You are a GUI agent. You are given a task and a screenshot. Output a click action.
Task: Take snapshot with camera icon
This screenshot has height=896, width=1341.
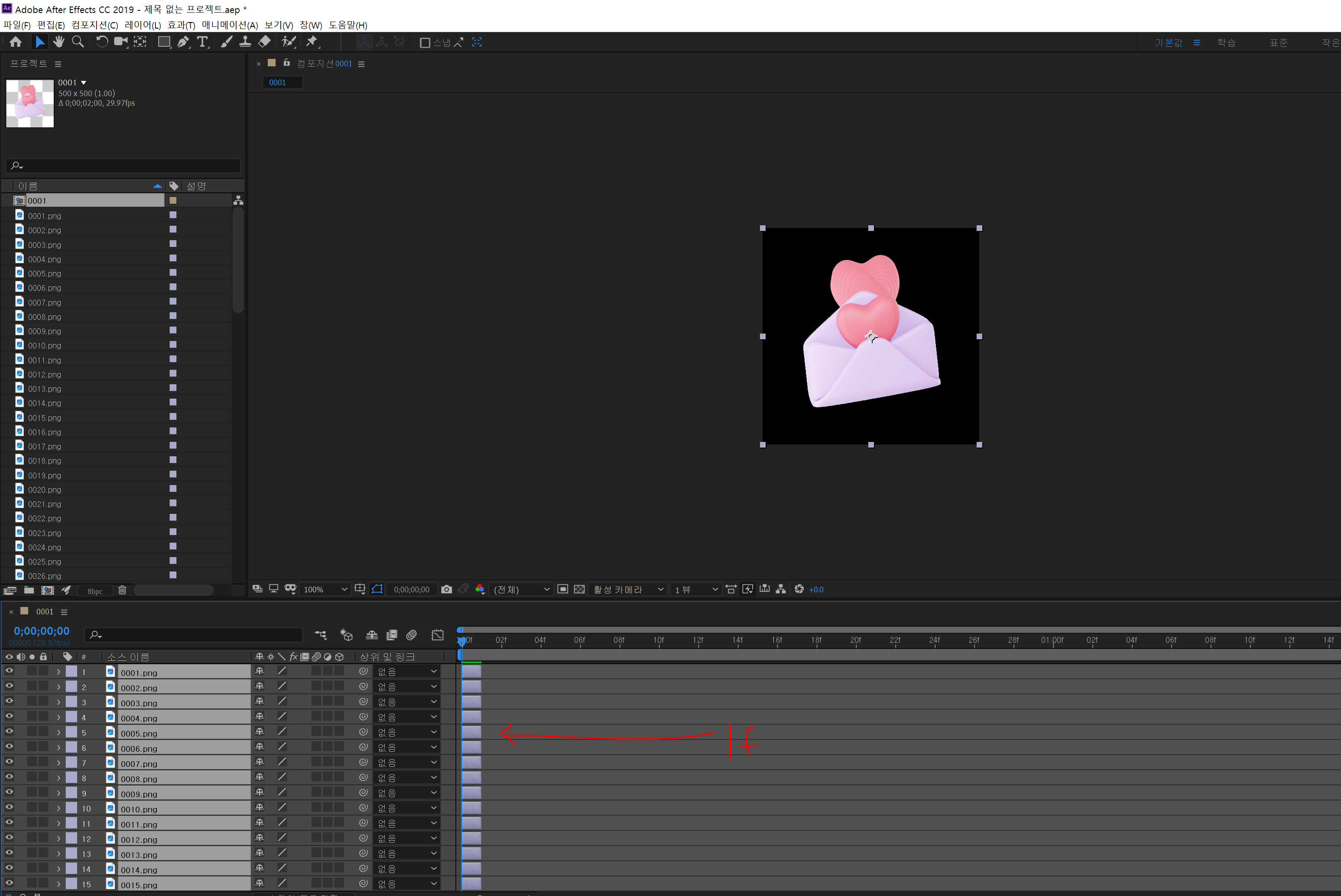tap(447, 589)
